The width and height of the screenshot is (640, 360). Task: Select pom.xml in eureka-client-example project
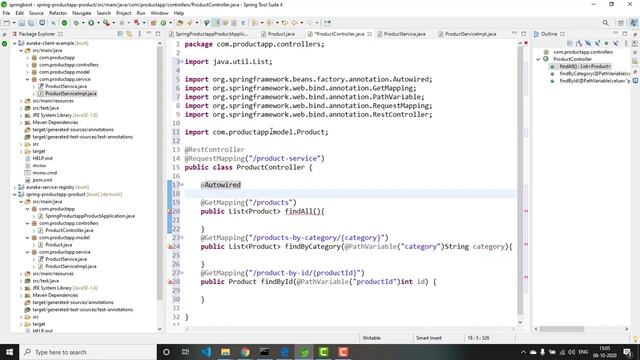pyautogui.click(x=42, y=180)
